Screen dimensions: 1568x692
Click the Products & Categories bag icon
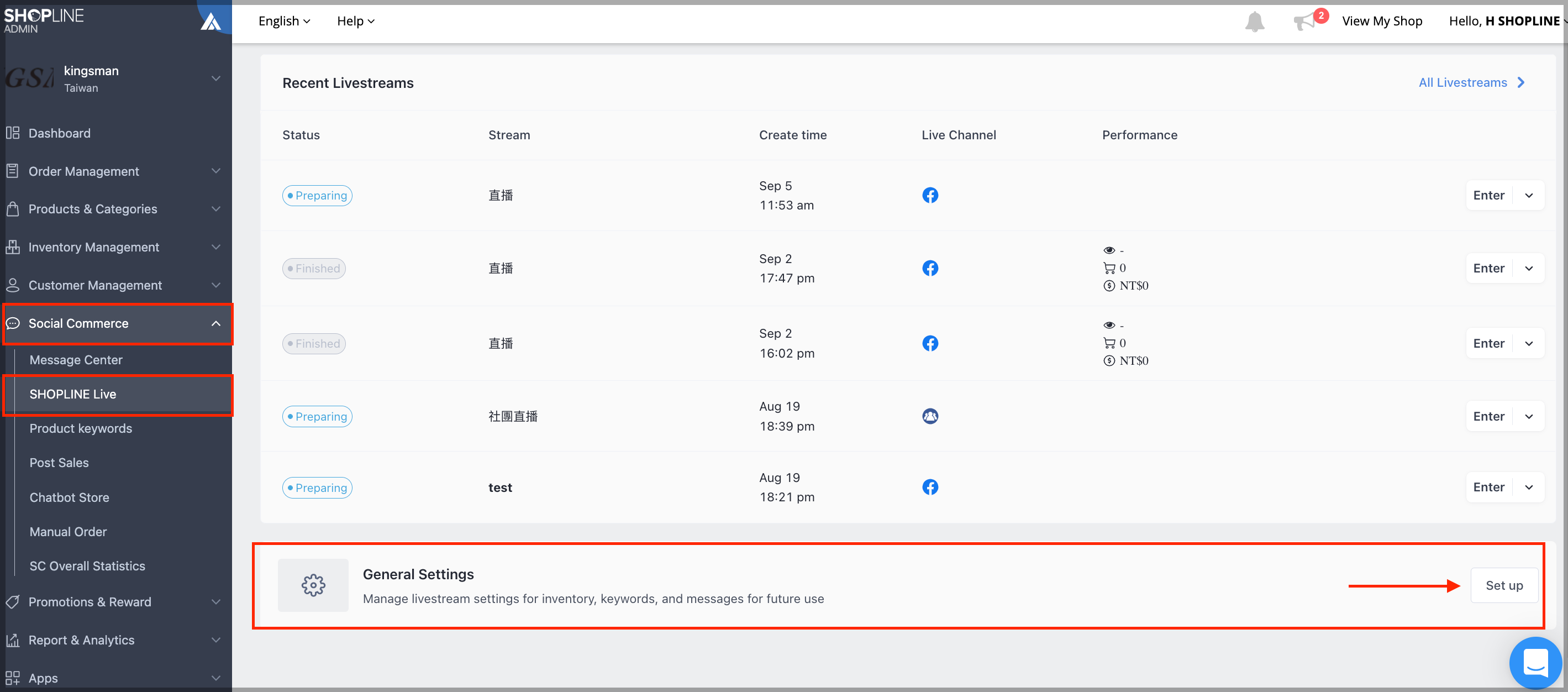pos(13,209)
